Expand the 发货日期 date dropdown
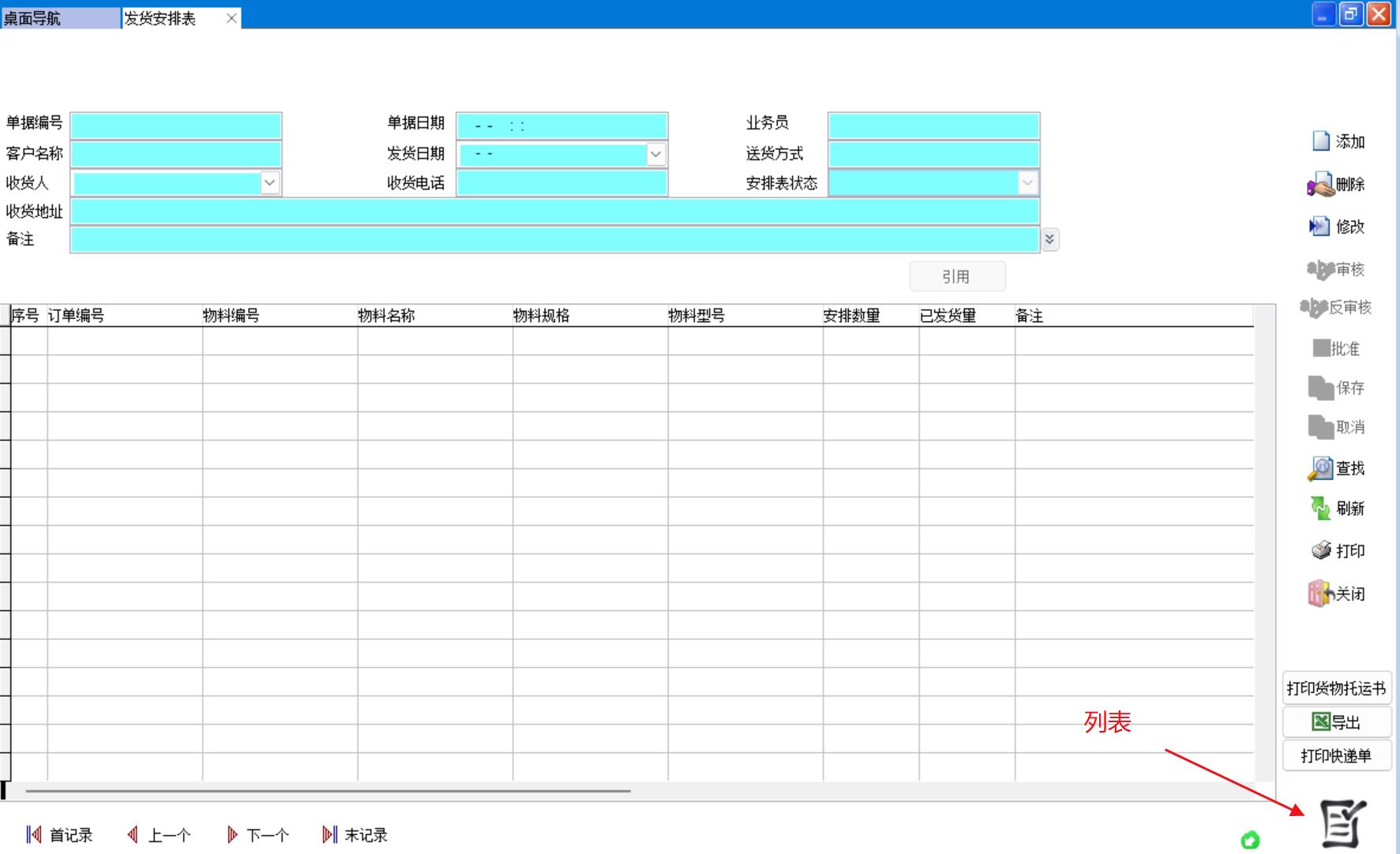 pos(655,154)
